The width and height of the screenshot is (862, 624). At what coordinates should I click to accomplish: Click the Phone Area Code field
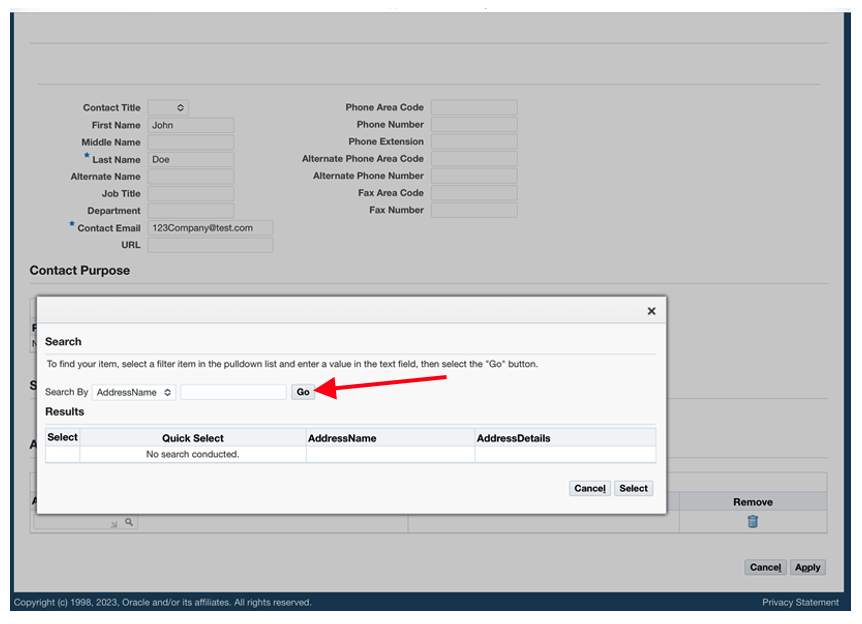pos(474,107)
